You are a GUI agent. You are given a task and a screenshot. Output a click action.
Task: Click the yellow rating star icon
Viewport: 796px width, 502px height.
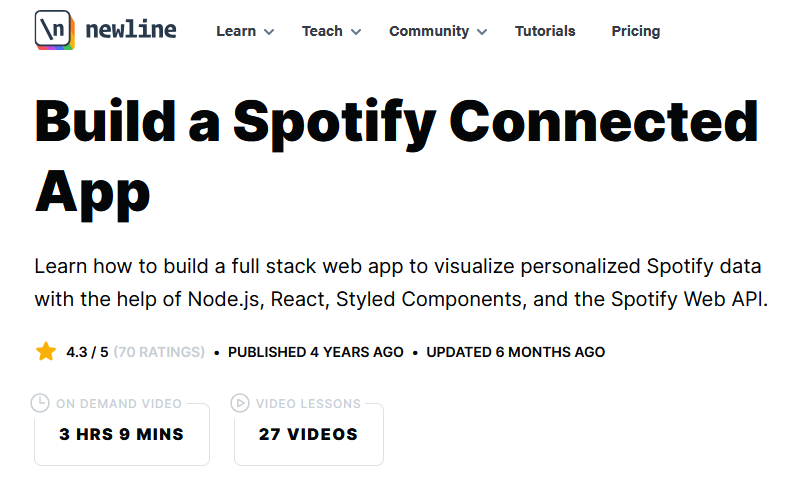coord(46,352)
